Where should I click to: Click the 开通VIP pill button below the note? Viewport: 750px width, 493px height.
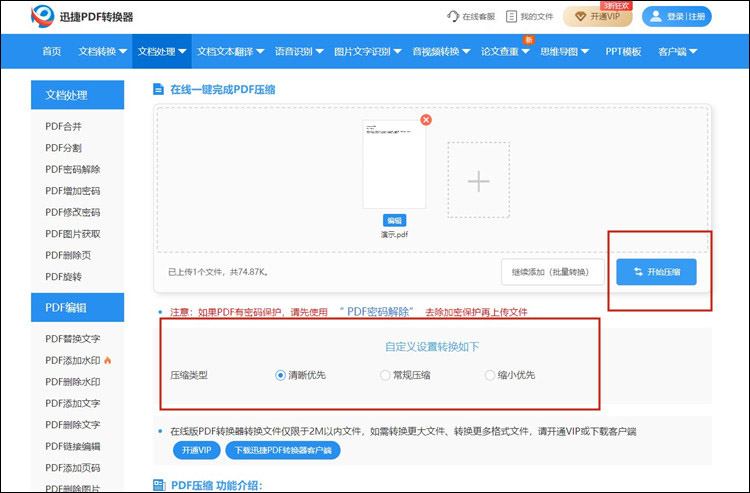[x=197, y=450]
